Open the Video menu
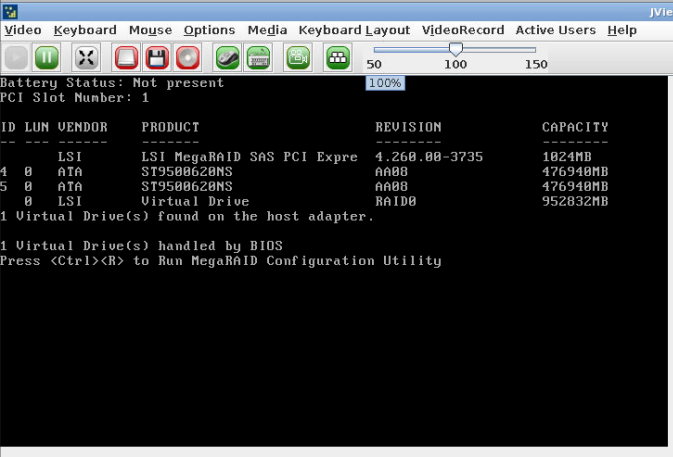Viewport: 673px width, 457px height. point(23,30)
